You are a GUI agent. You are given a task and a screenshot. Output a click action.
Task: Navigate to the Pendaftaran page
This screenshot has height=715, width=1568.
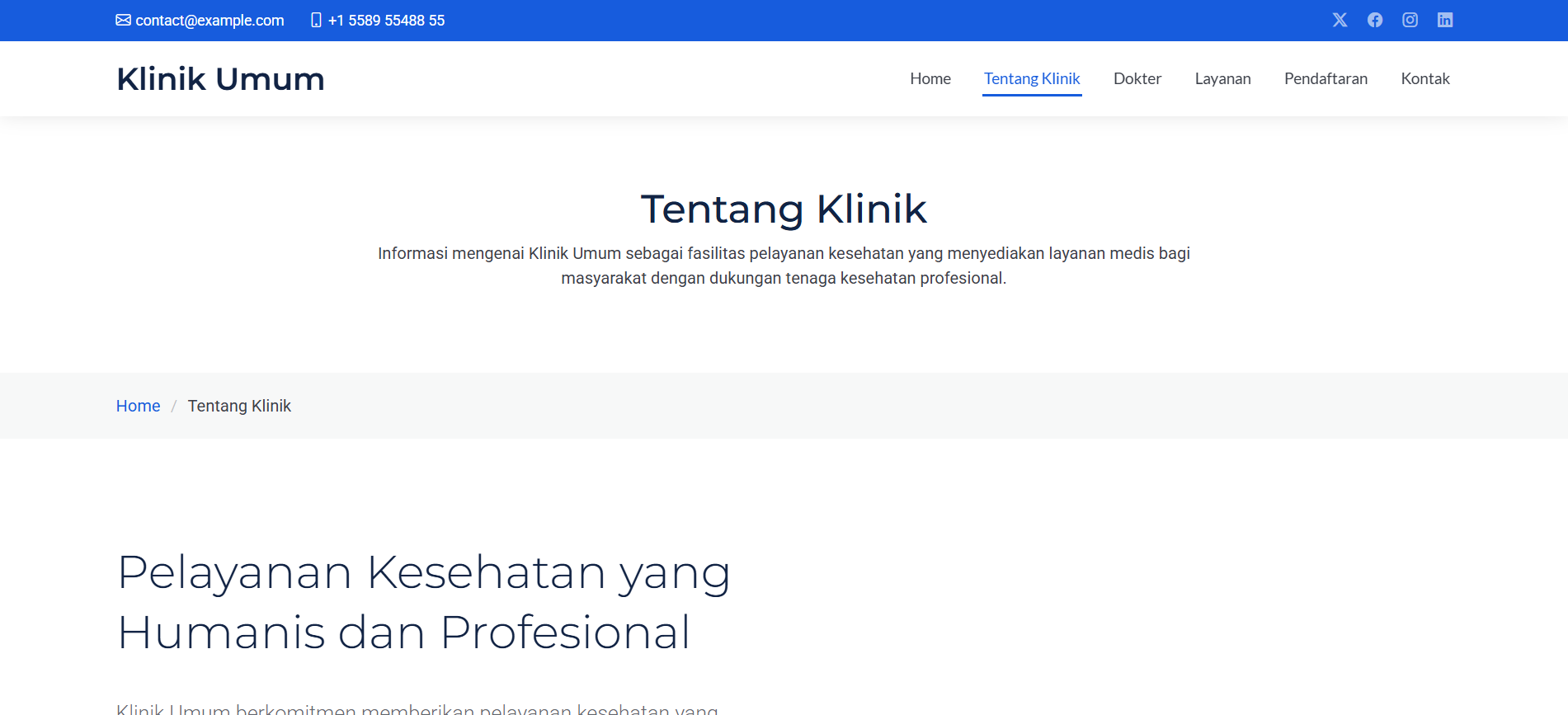coord(1326,78)
